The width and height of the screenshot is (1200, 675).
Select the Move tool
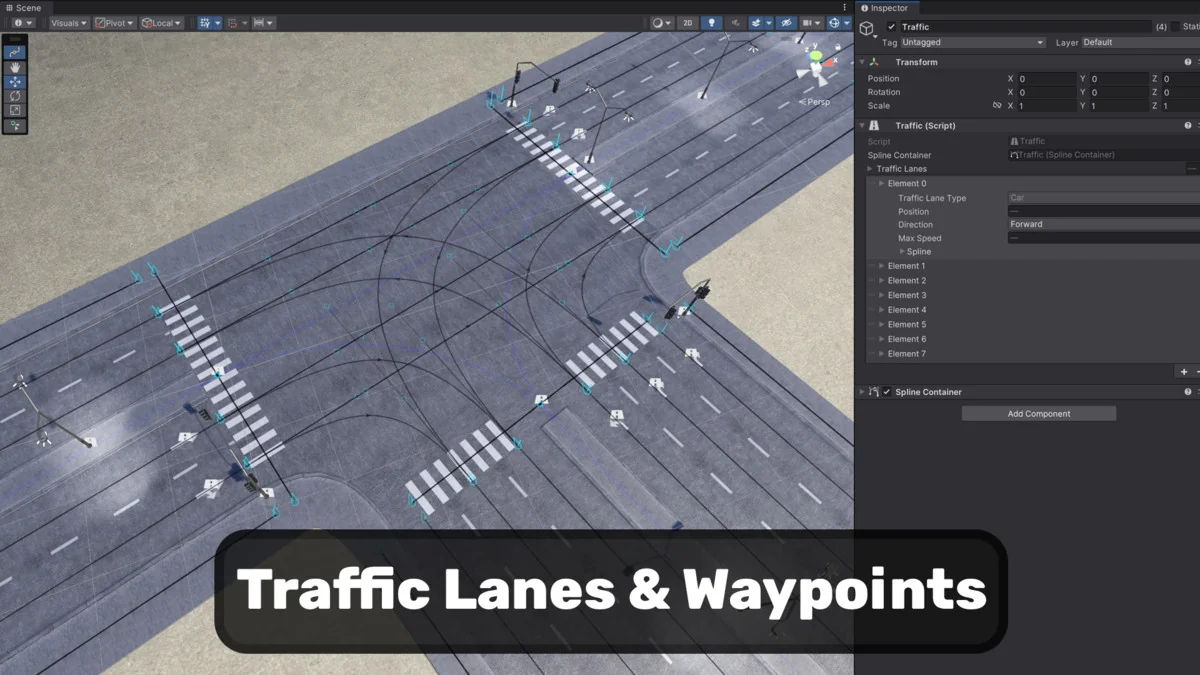point(15,82)
